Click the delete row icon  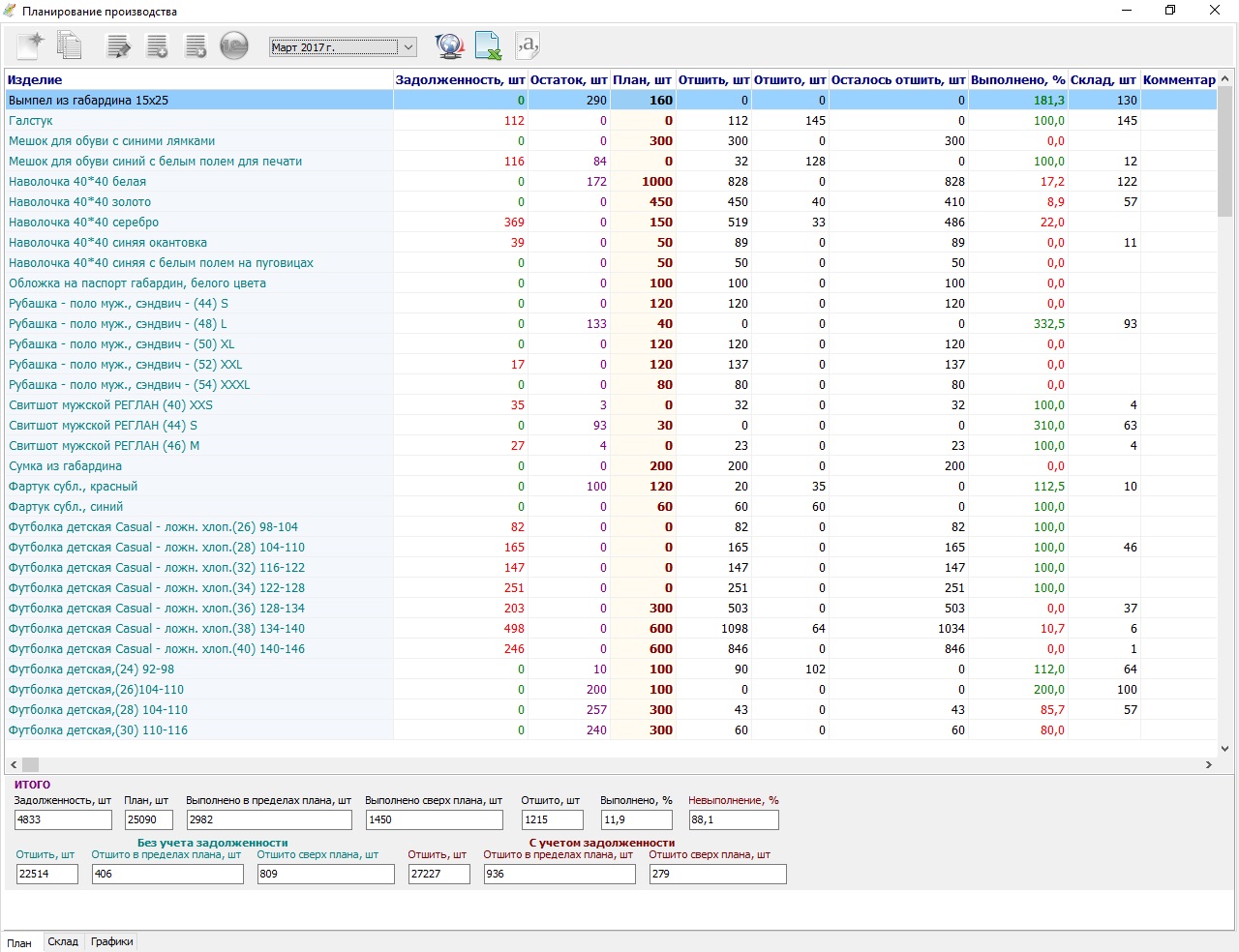(196, 45)
